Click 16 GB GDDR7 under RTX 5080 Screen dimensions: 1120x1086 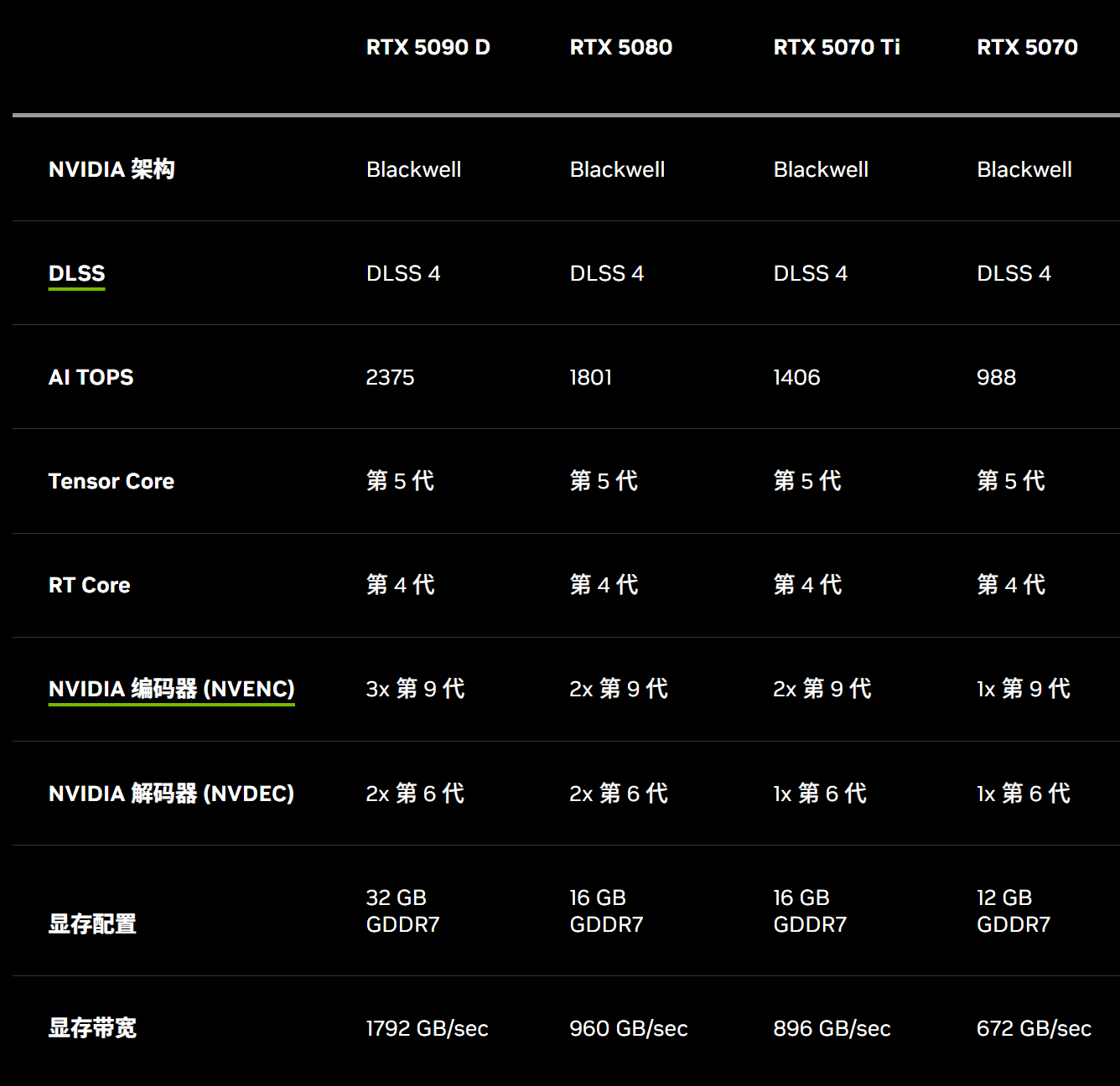(606, 911)
